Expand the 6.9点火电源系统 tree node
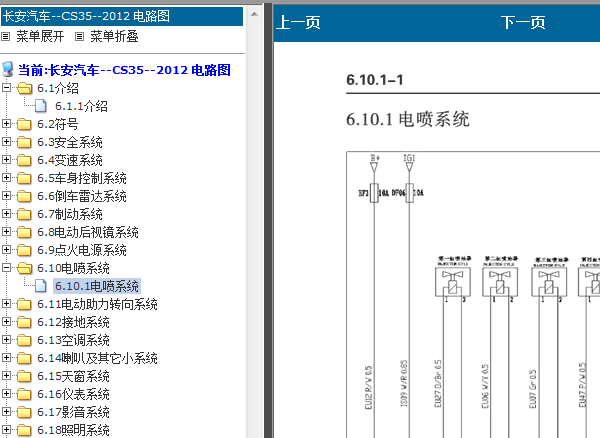 [6, 249]
